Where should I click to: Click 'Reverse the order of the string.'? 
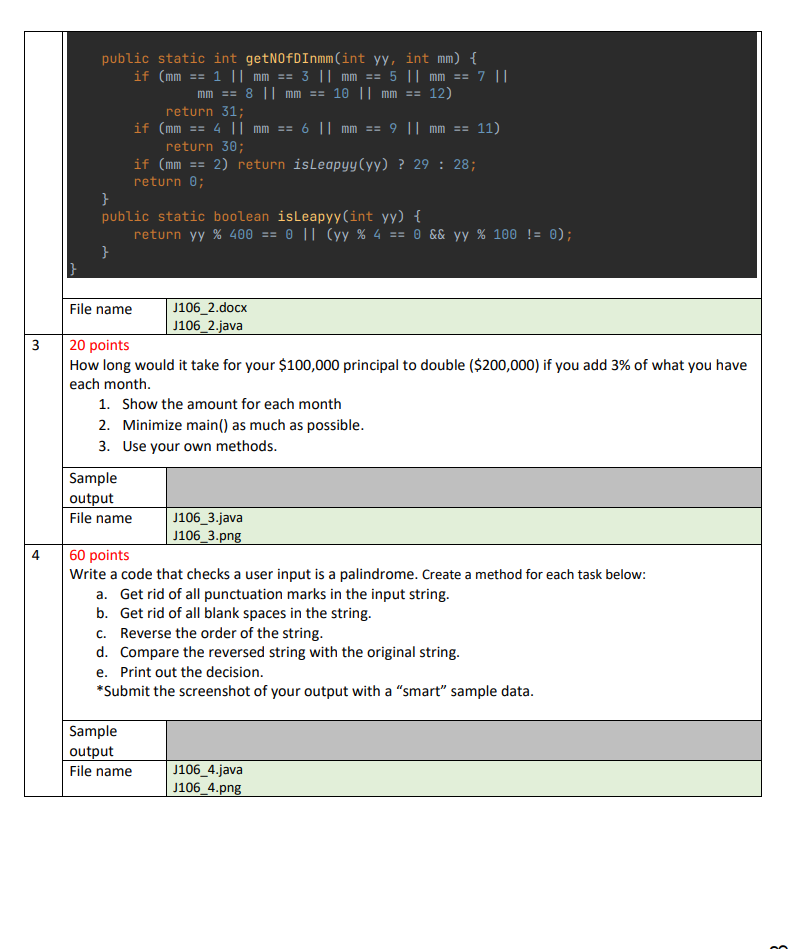(221, 633)
